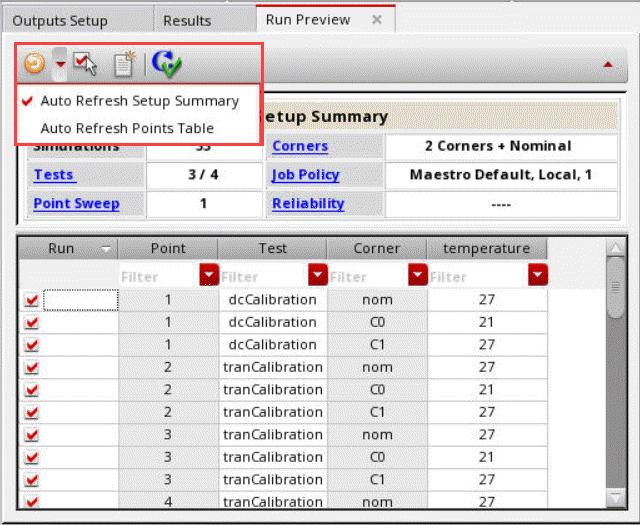
Task: Open the Point column filter dropdown
Action: pos(209,275)
